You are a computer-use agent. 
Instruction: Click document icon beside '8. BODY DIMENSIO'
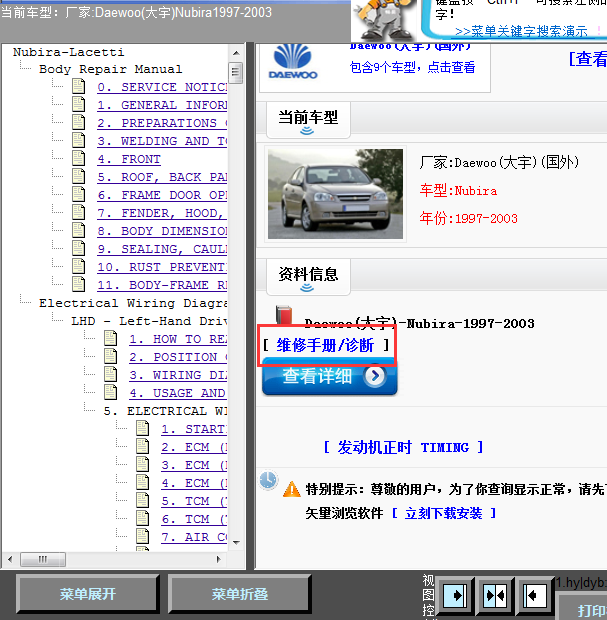[x=78, y=231]
